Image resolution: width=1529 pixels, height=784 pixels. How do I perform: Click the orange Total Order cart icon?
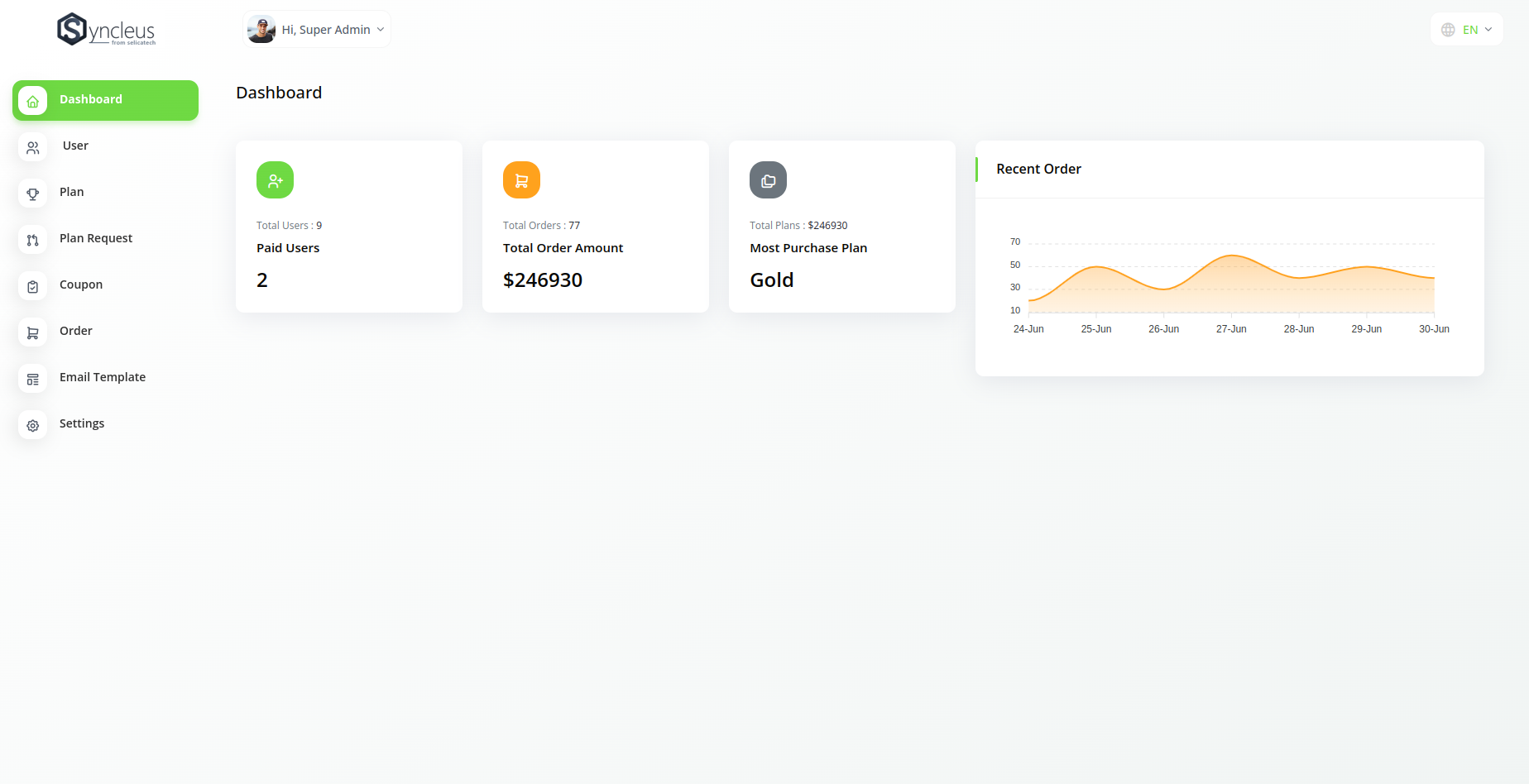coord(521,179)
